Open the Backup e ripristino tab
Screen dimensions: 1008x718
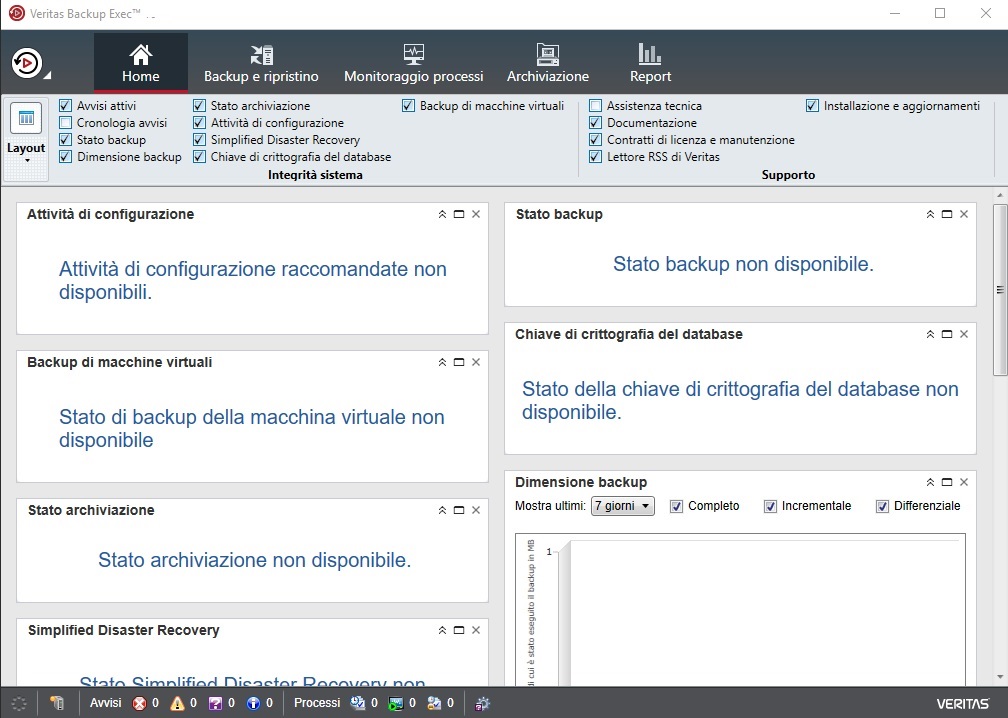tap(261, 62)
